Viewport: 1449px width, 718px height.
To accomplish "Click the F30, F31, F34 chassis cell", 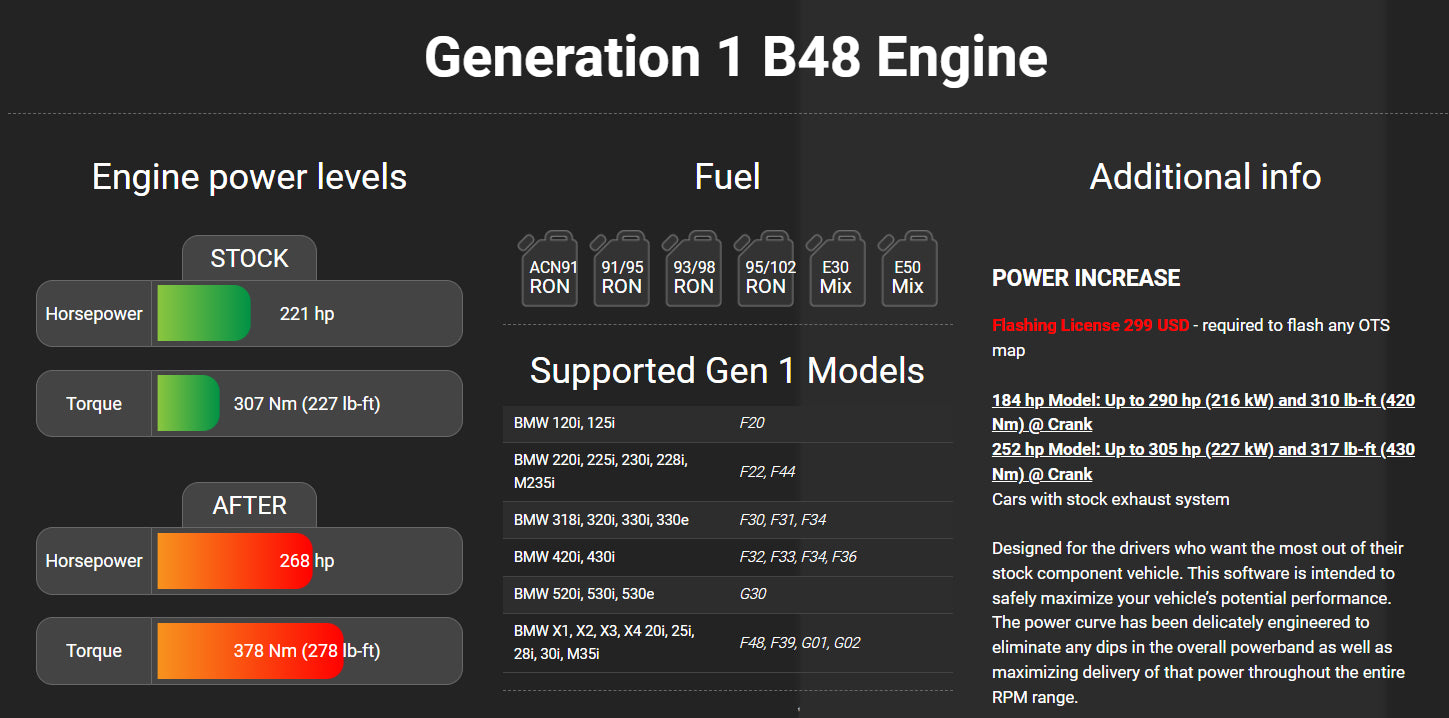I will tap(783, 520).
